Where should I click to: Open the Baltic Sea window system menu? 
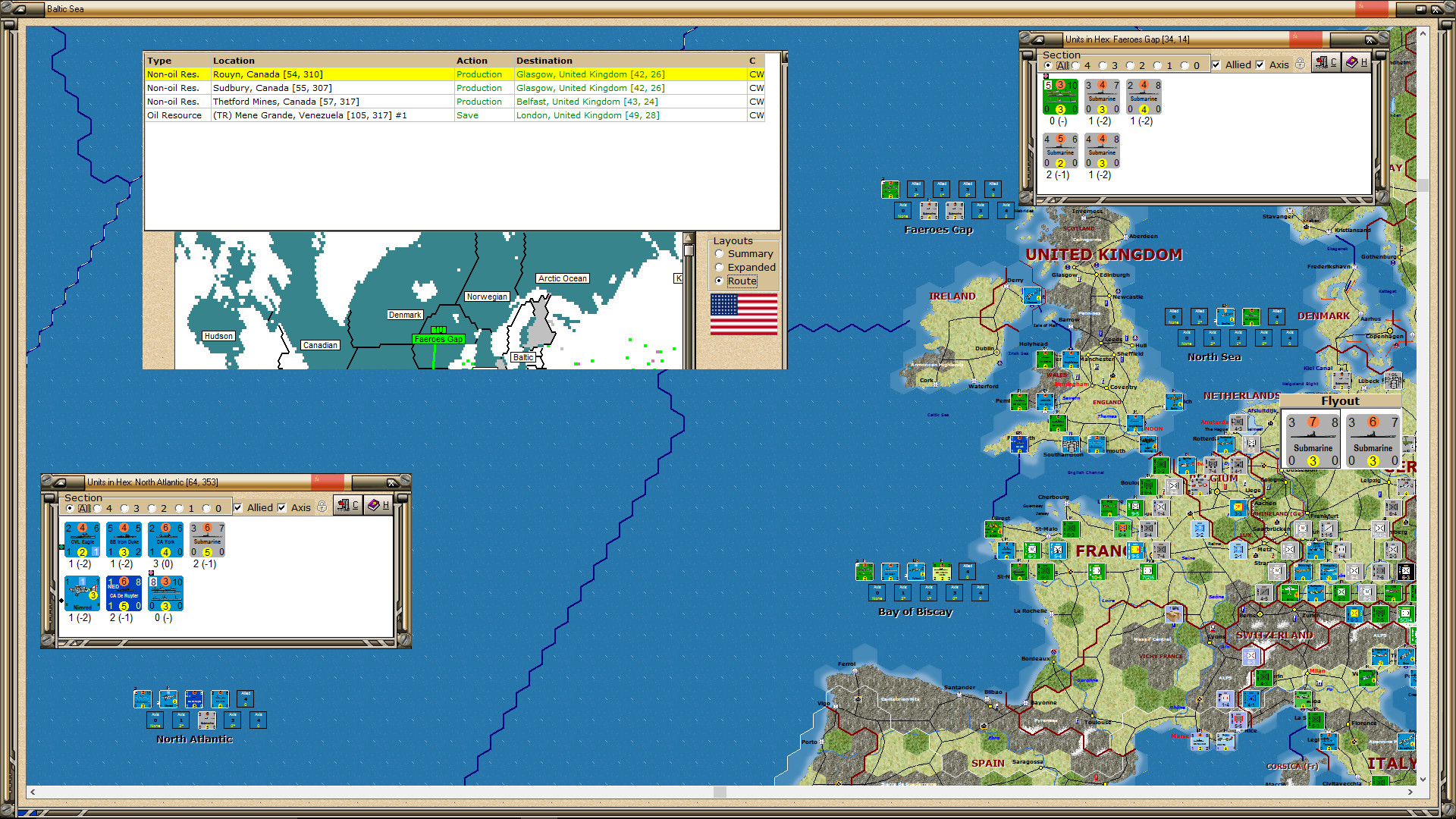20,9
